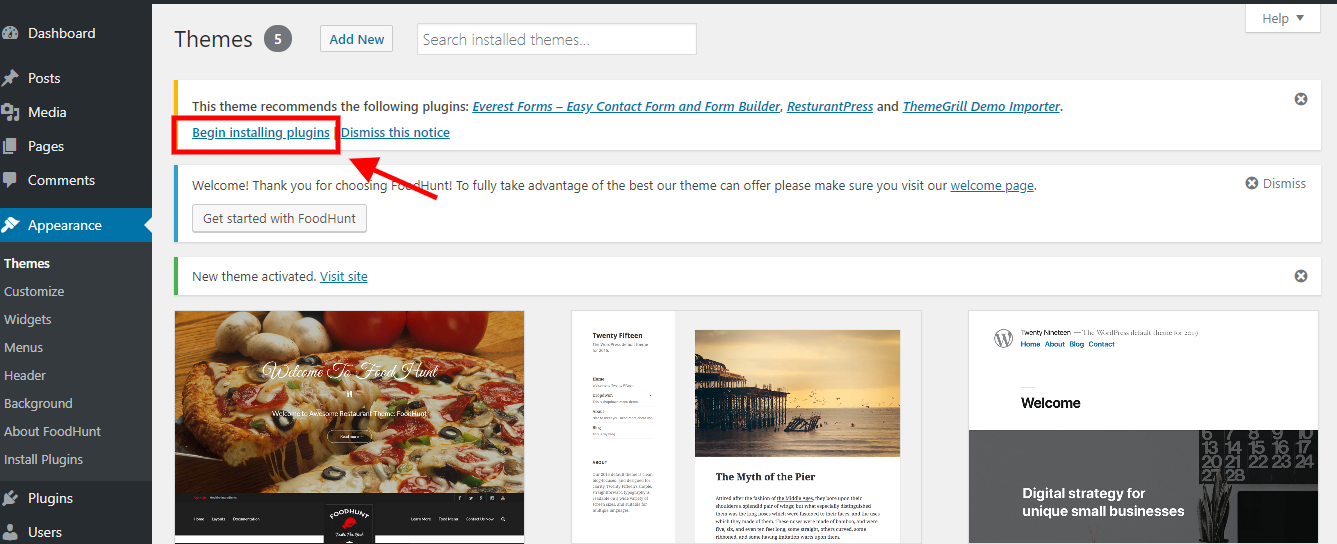Click the Plugins plug icon
Screen dimensions: 1337x544
pyautogui.click(x=11, y=498)
